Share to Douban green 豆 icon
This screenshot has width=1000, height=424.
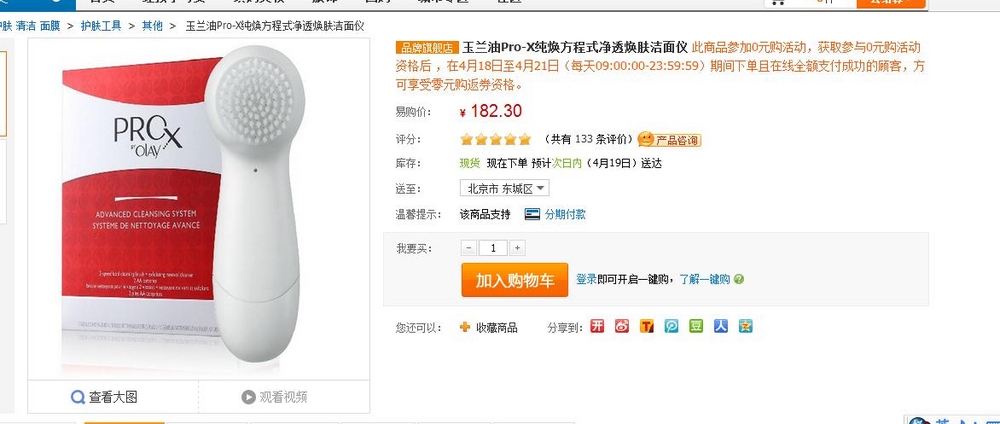pos(696,326)
